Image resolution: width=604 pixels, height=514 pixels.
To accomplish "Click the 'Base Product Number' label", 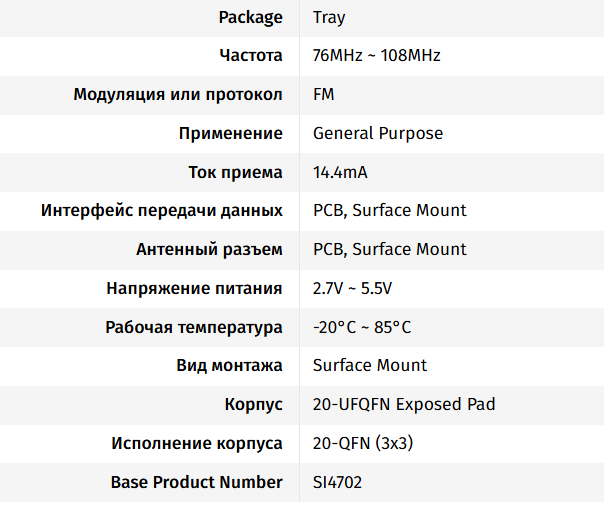I will coord(197,482).
